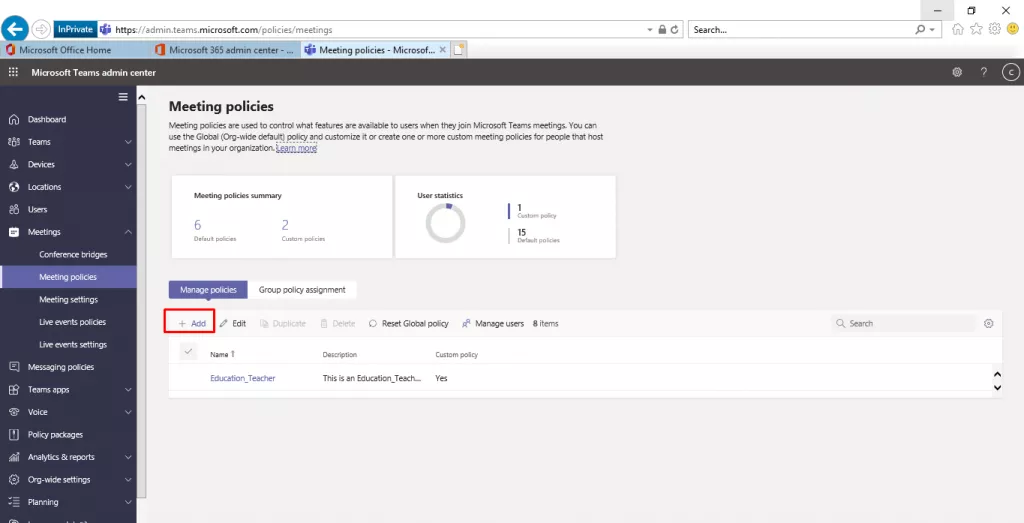Click the Add policy button
1024x523 pixels.
tap(191, 323)
